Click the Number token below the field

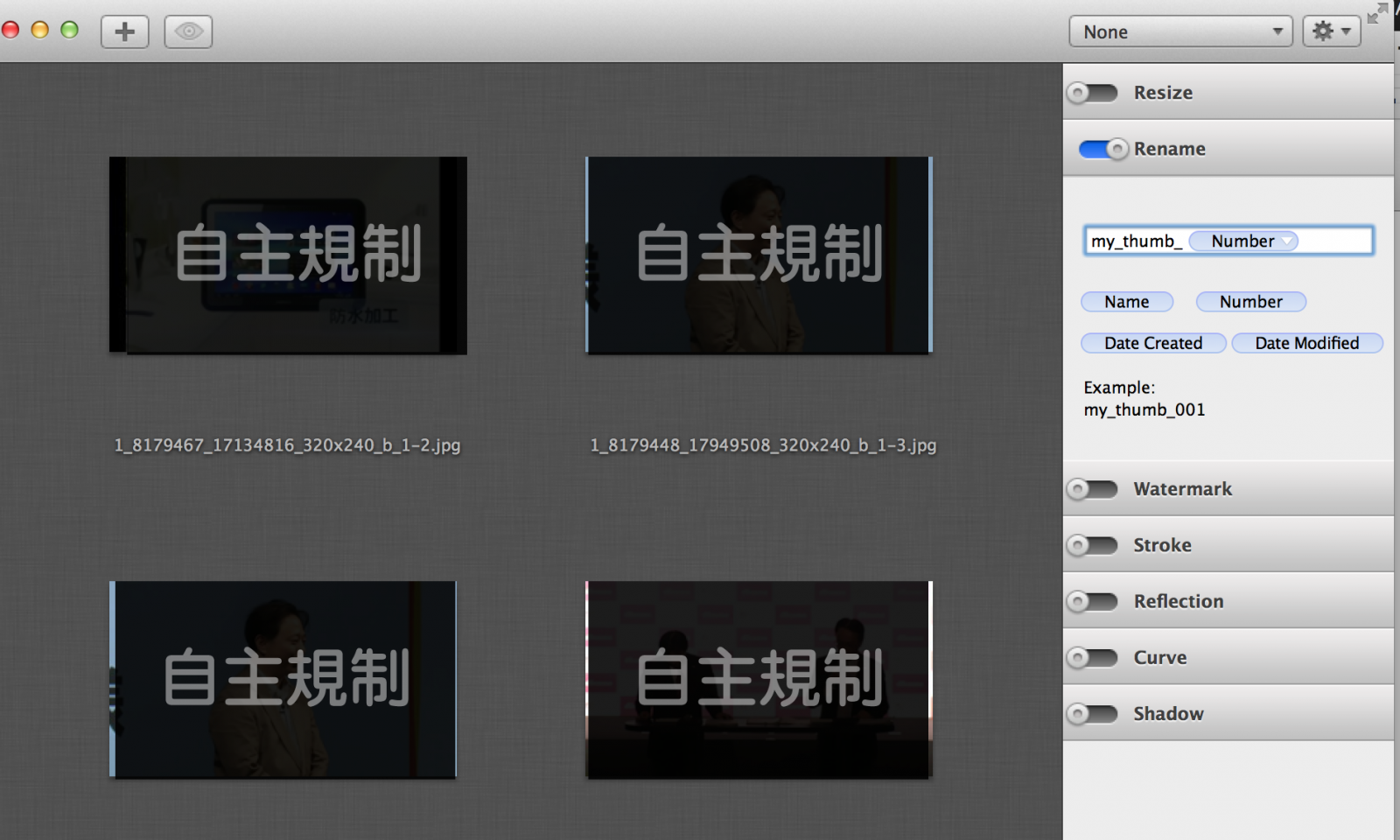[x=1251, y=302]
